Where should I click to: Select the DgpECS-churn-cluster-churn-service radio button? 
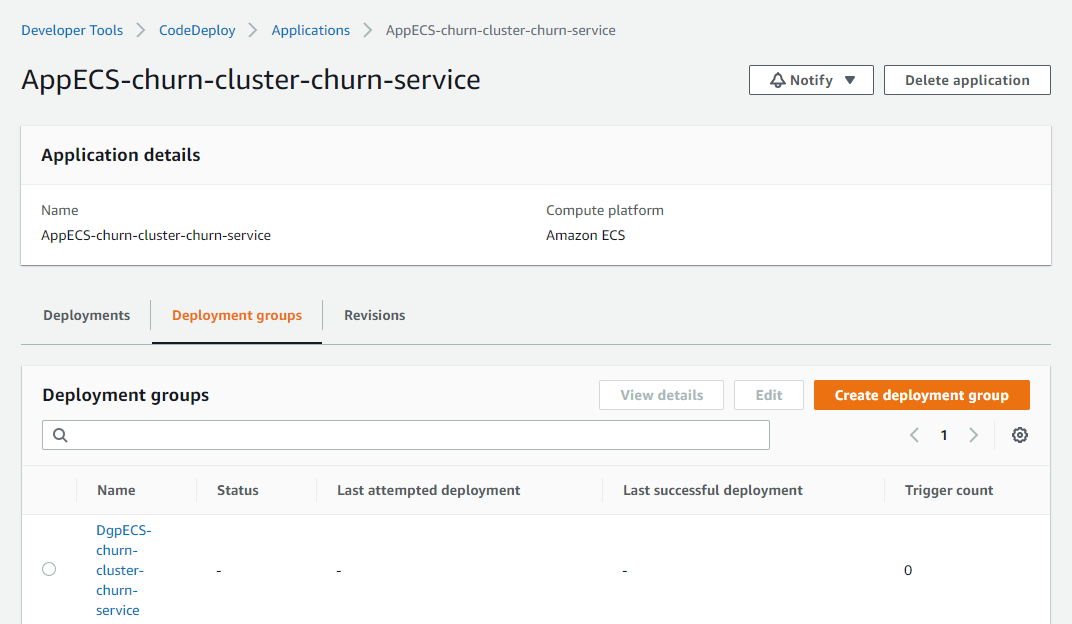(x=49, y=569)
